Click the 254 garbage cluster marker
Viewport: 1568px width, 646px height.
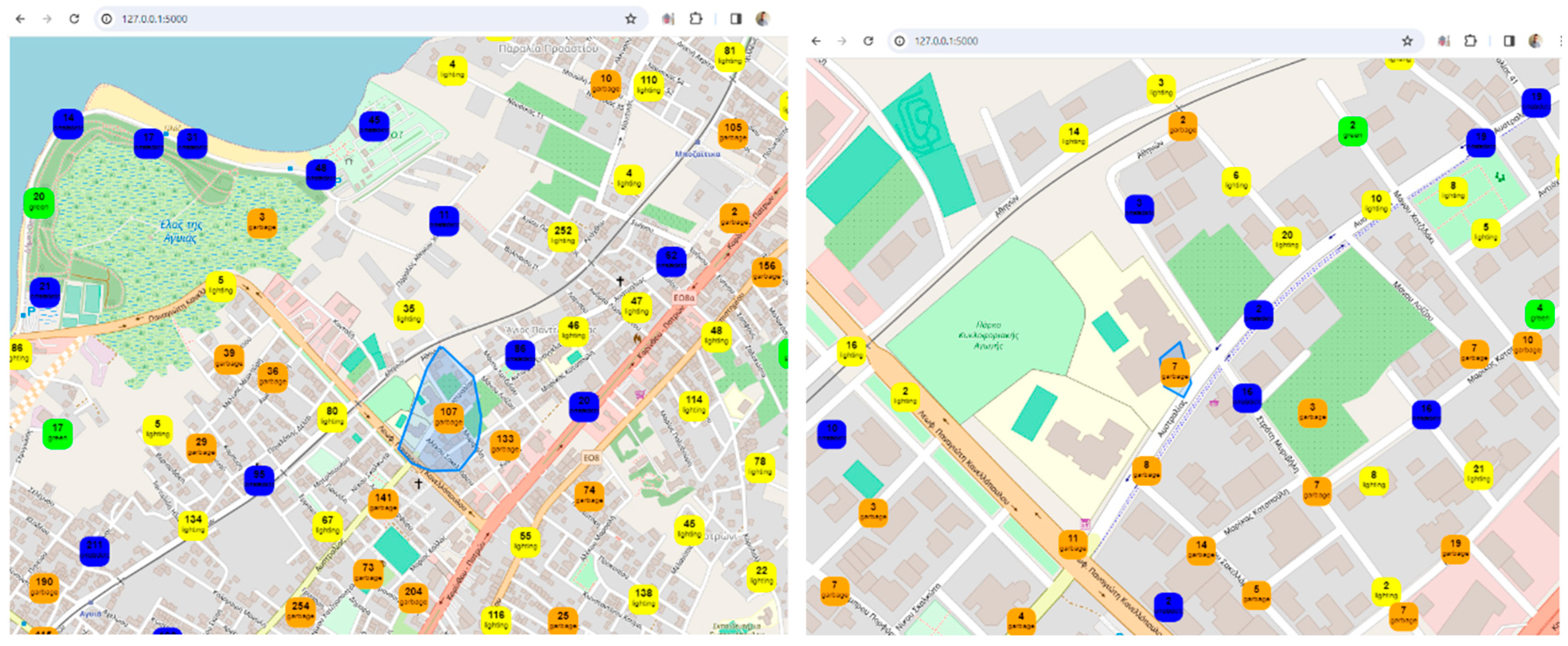tap(300, 611)
